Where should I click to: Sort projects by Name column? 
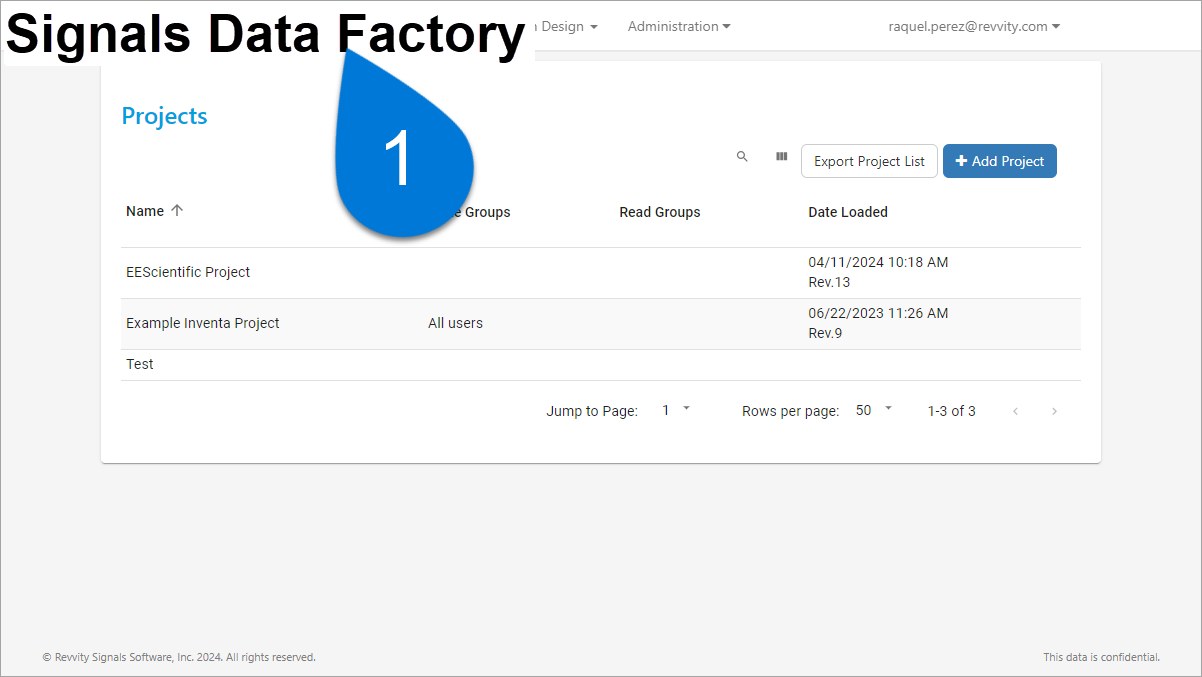[x=154, y=211]
